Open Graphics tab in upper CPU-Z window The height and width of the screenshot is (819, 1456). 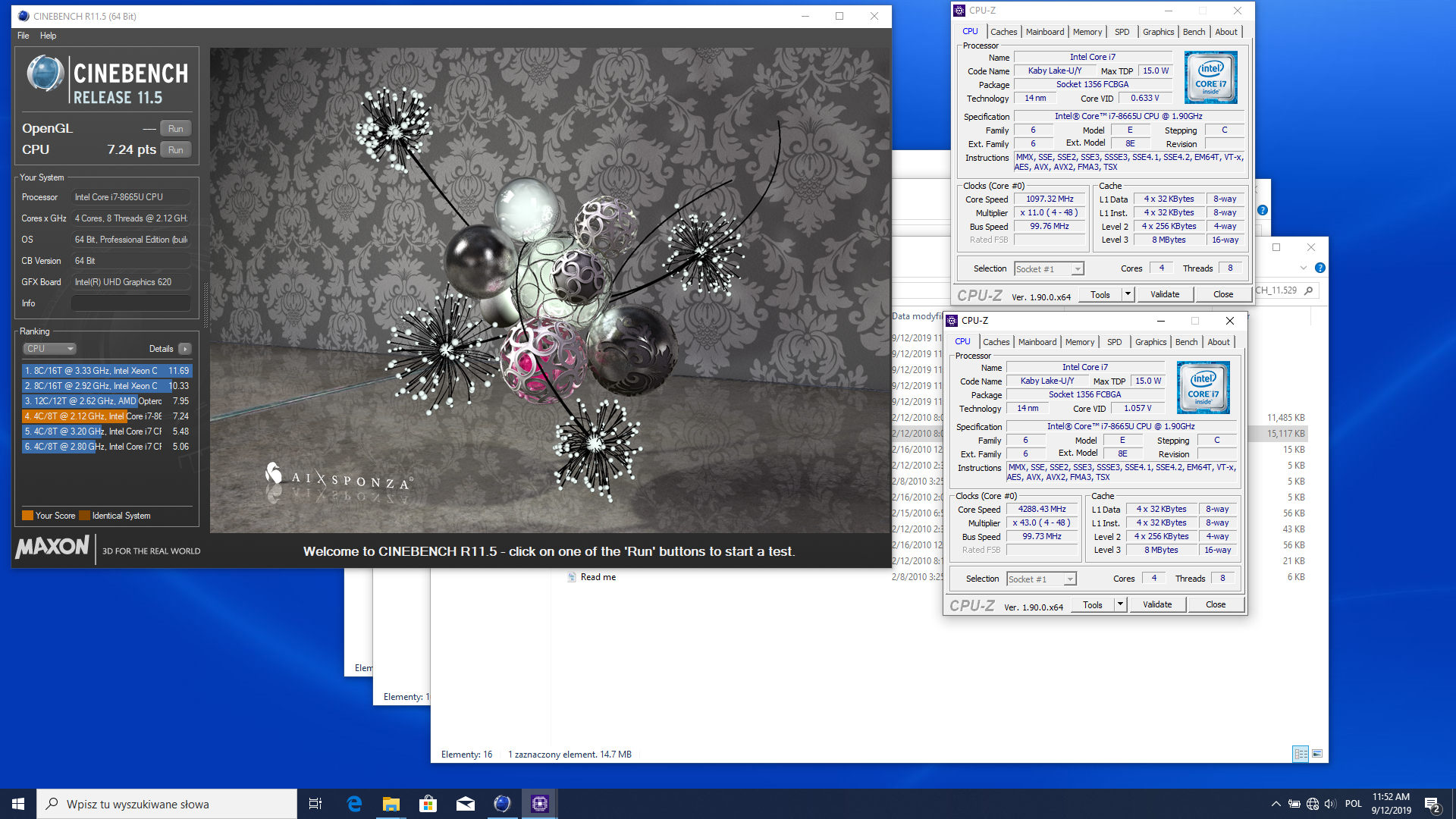1158,32
